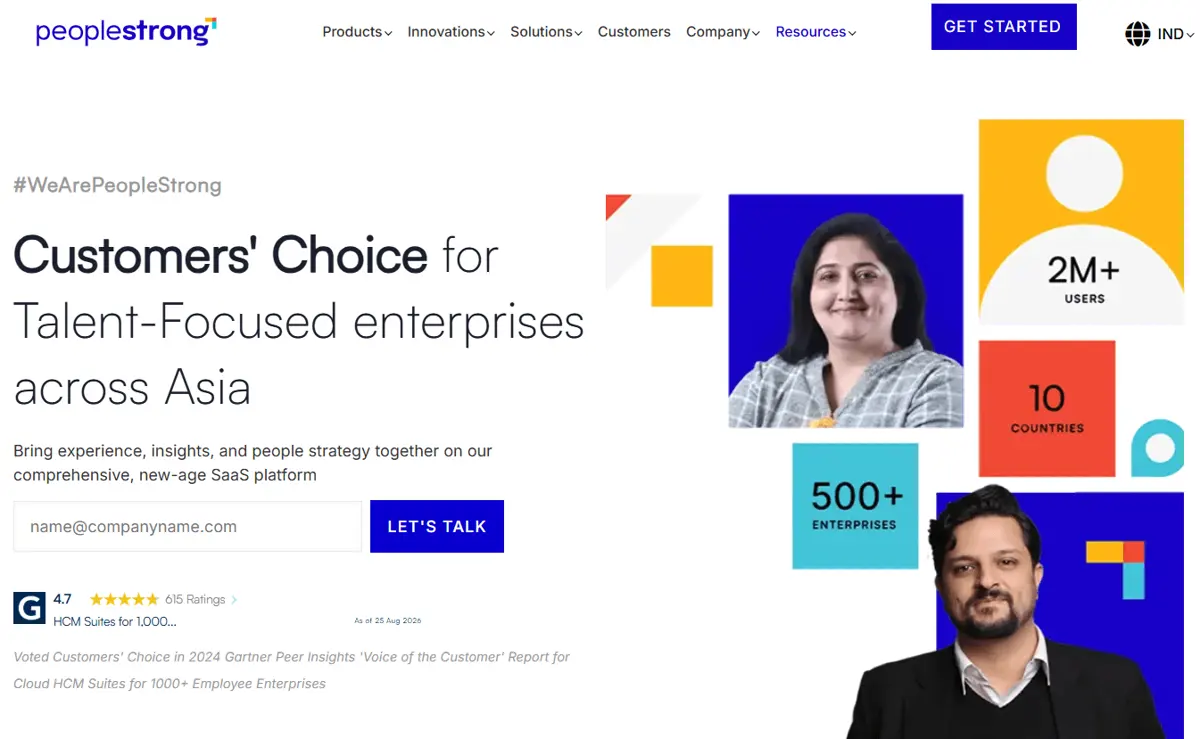Click the globe language icon
The image size is (1200, 739).
[x=1138, y=34]
